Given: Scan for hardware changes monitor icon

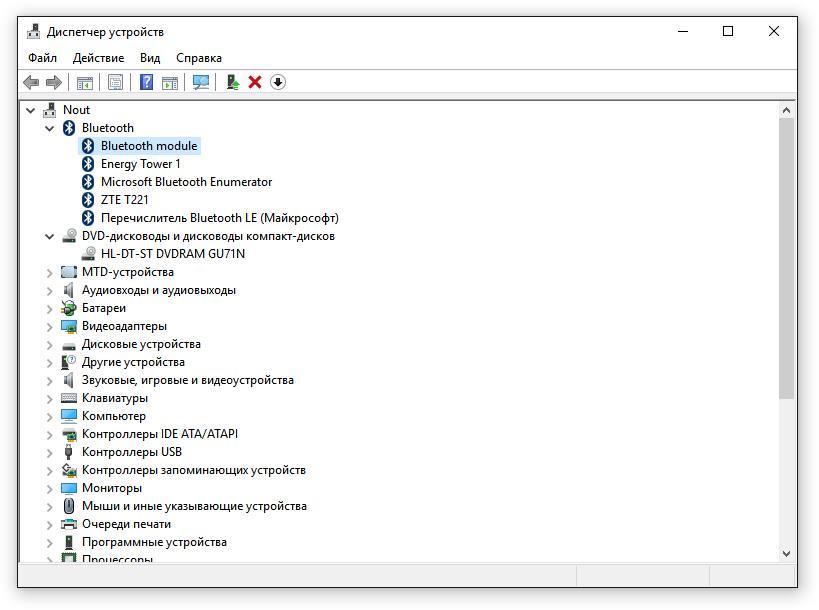Looking at the screenshot, I should coord(201,82).
